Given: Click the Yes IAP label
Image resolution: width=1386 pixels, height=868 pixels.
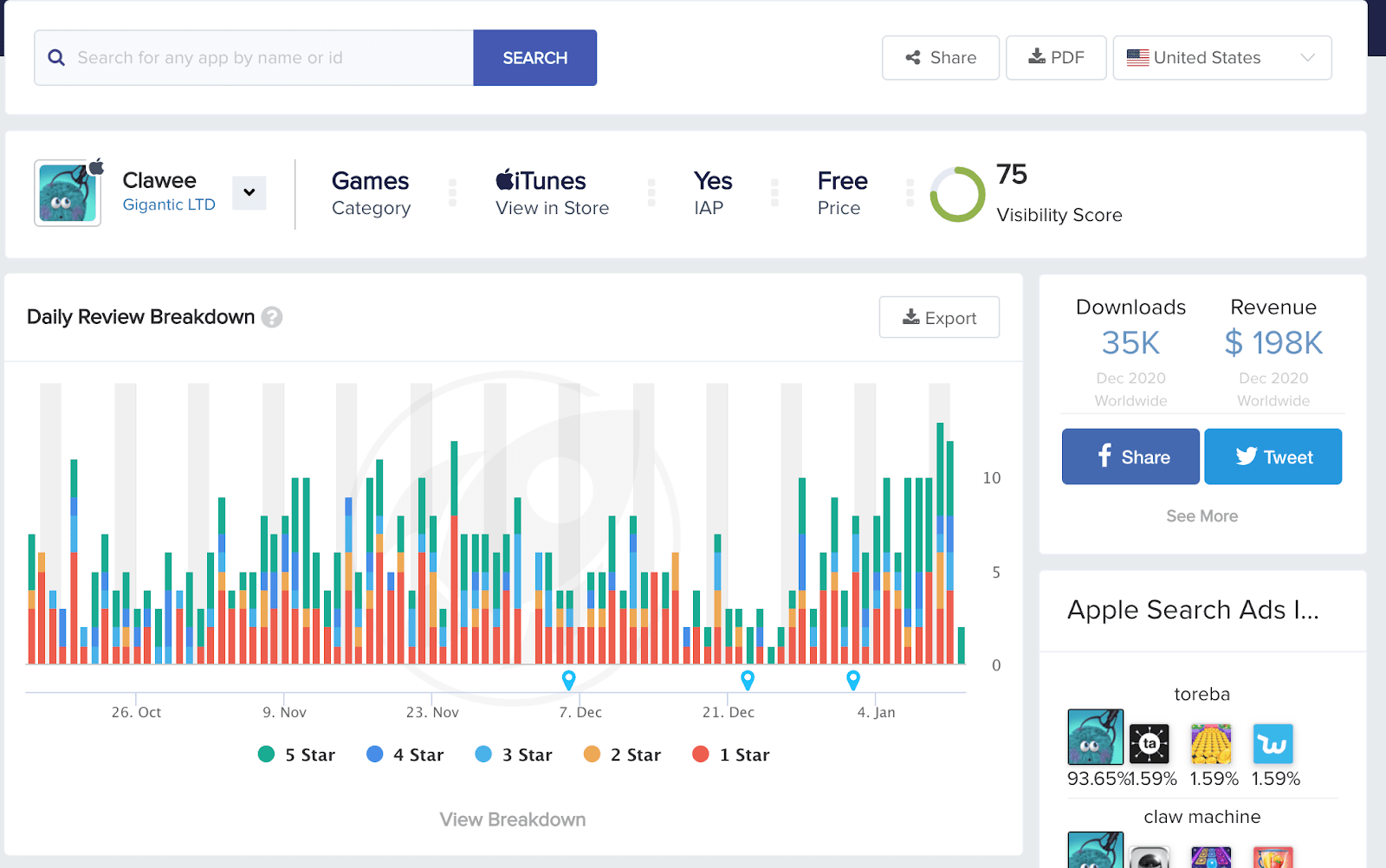Looking at the screenshot, I should pos(713,181).
